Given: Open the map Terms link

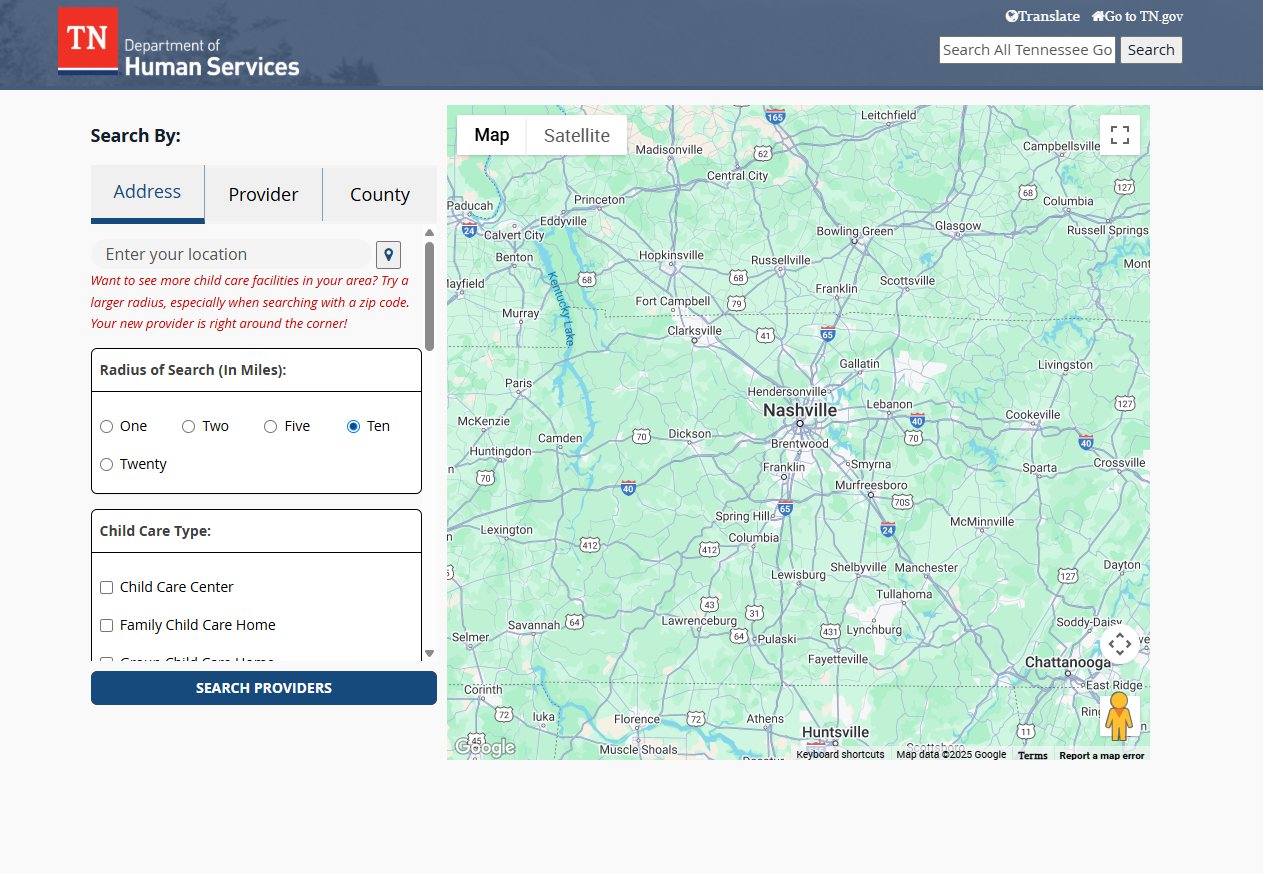Looking at the screenshot, I should 1033,756.
